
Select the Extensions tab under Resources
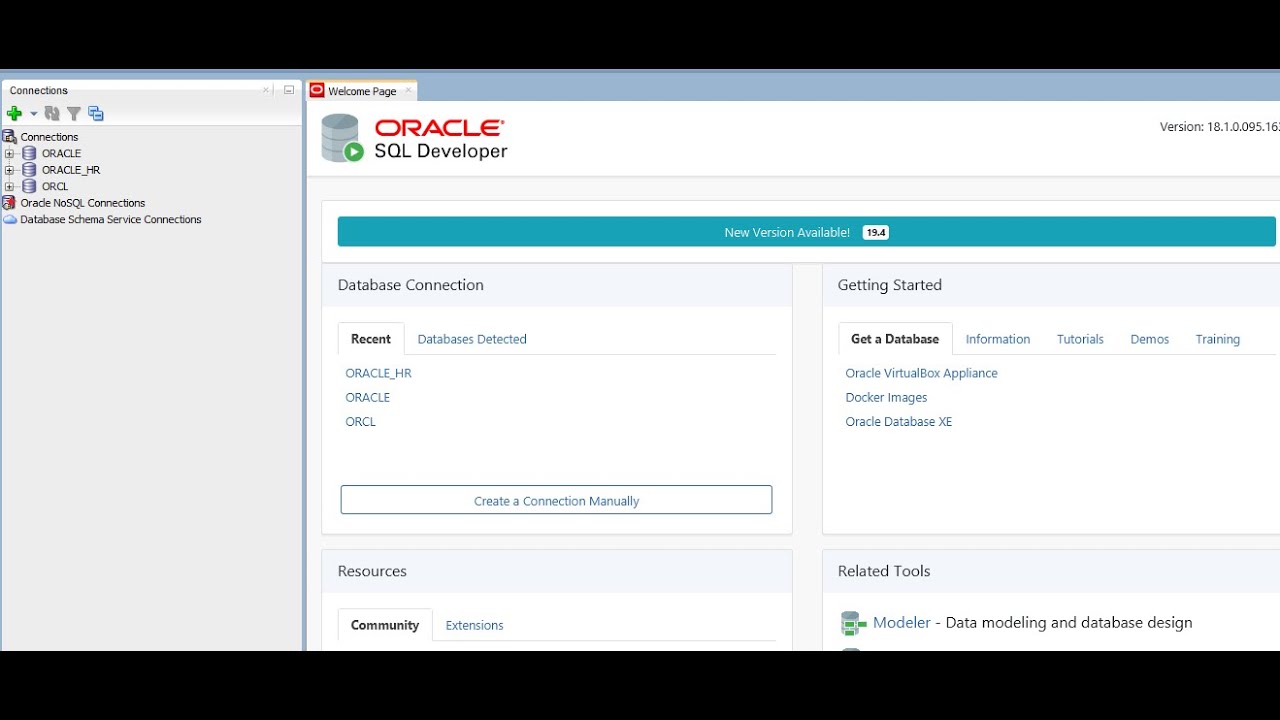coord(474,625)
